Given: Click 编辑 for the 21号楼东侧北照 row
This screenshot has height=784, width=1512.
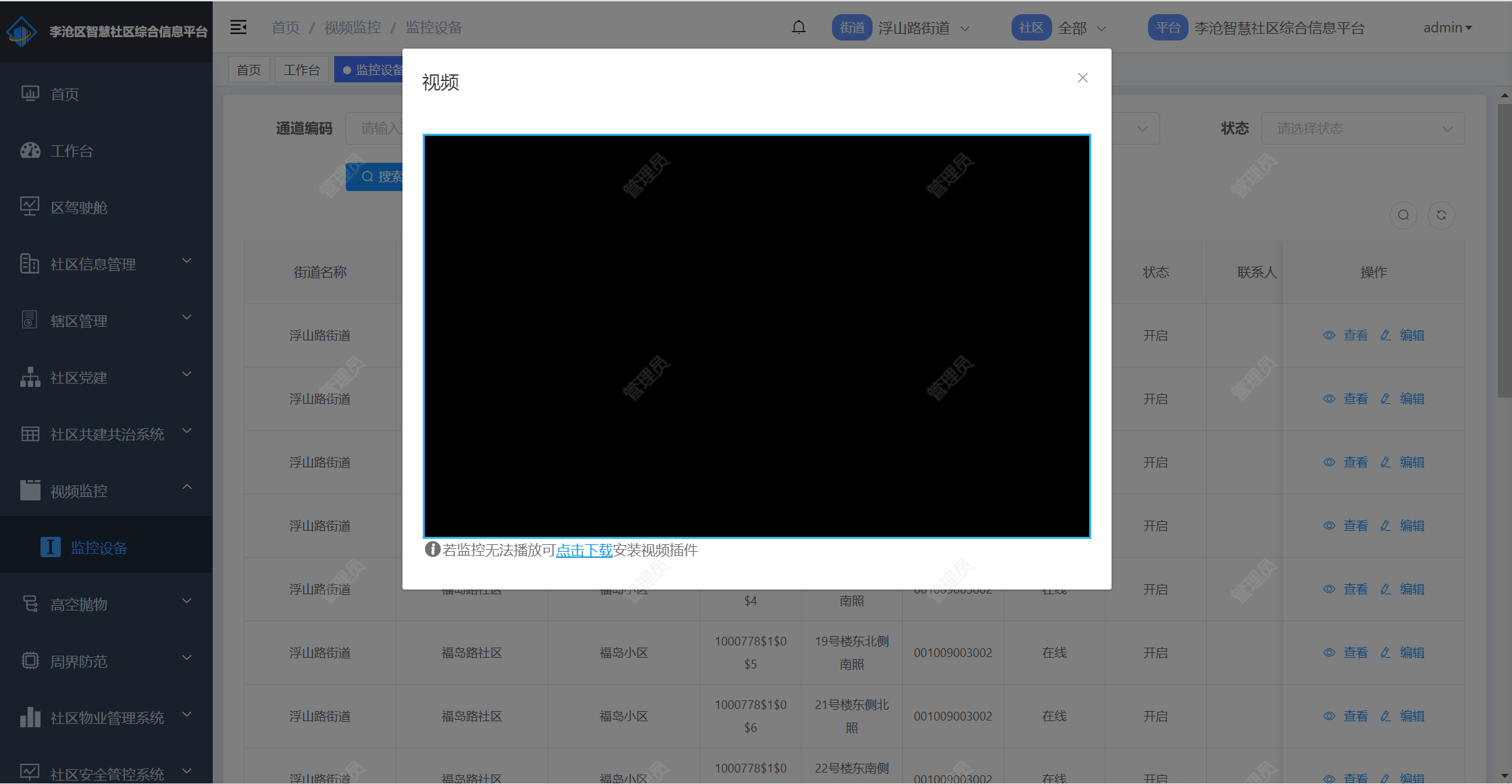Looking at the screenshot, I should 1403,716.
